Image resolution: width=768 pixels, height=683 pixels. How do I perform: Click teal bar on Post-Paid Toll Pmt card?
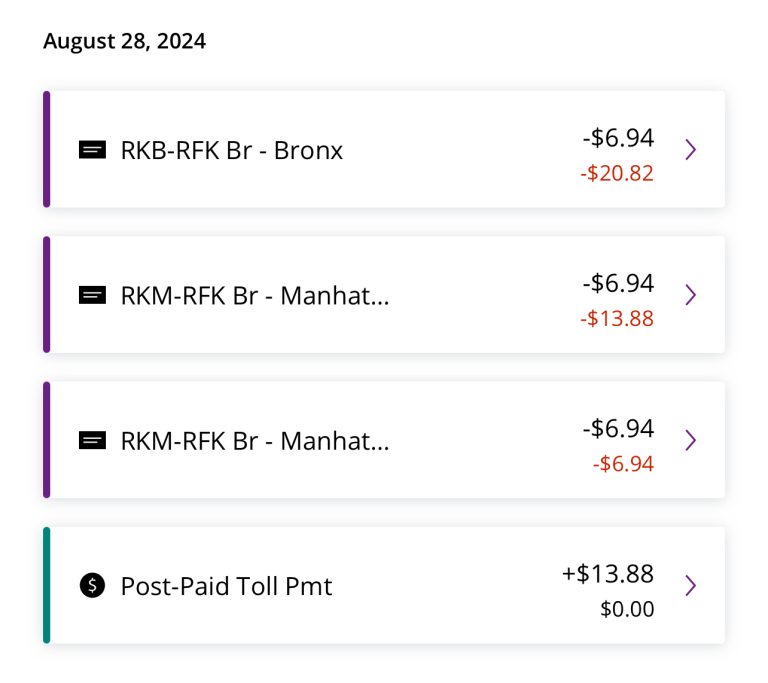47,585
